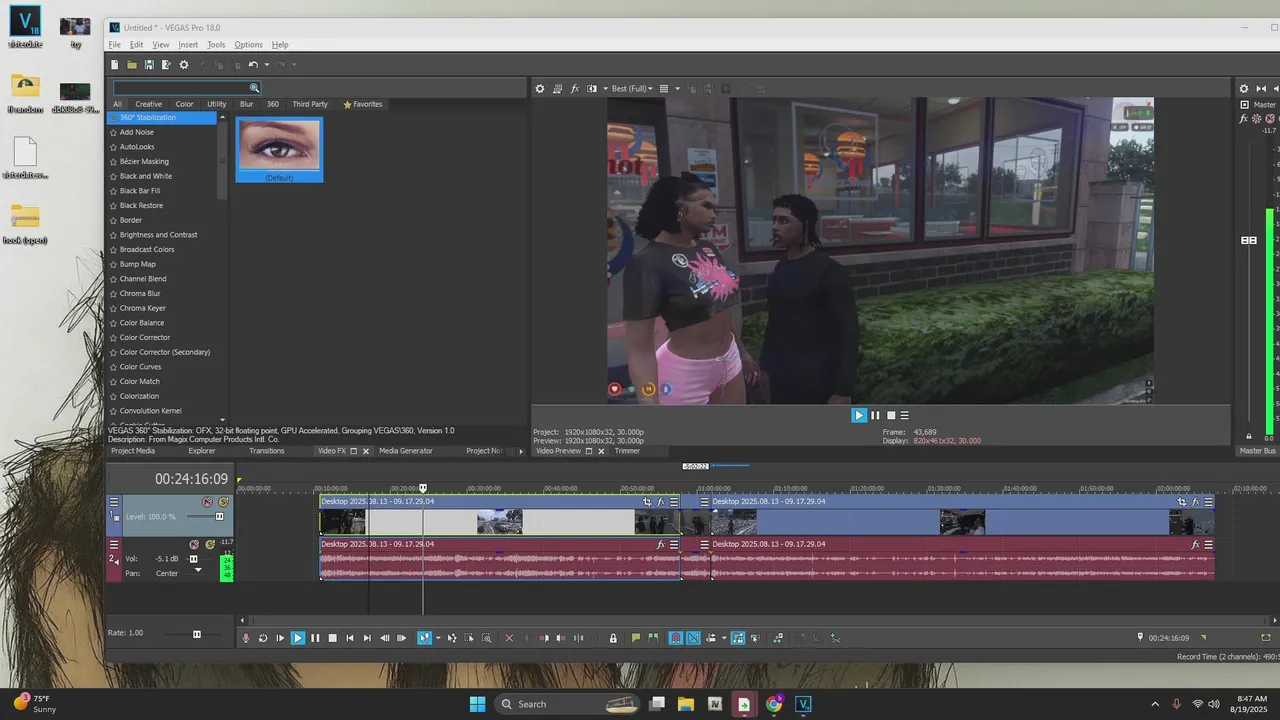Toggle Automatic Crossfades icon
The width and height of the screenshot is (1280, 720).
point(693,638)
